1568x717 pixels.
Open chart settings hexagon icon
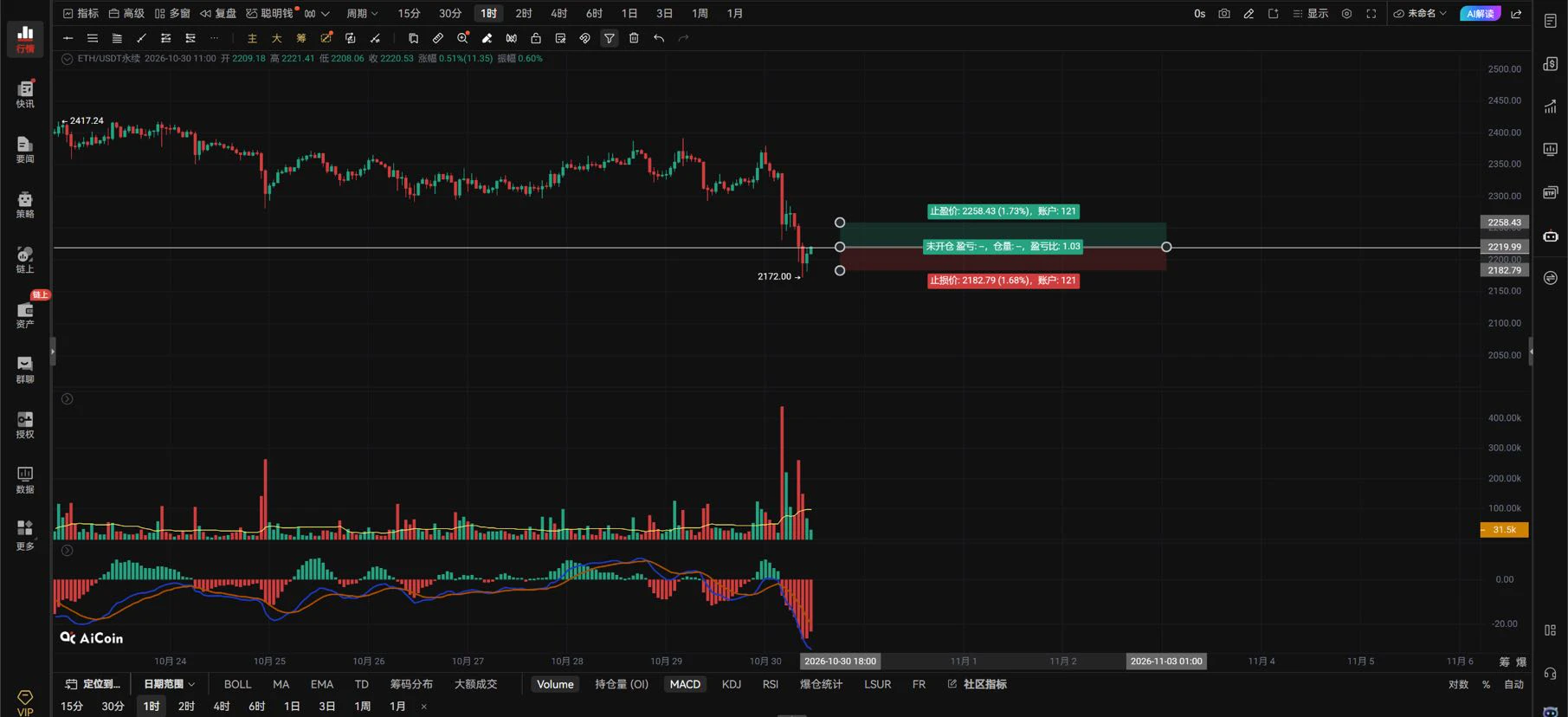[1346, 14]
